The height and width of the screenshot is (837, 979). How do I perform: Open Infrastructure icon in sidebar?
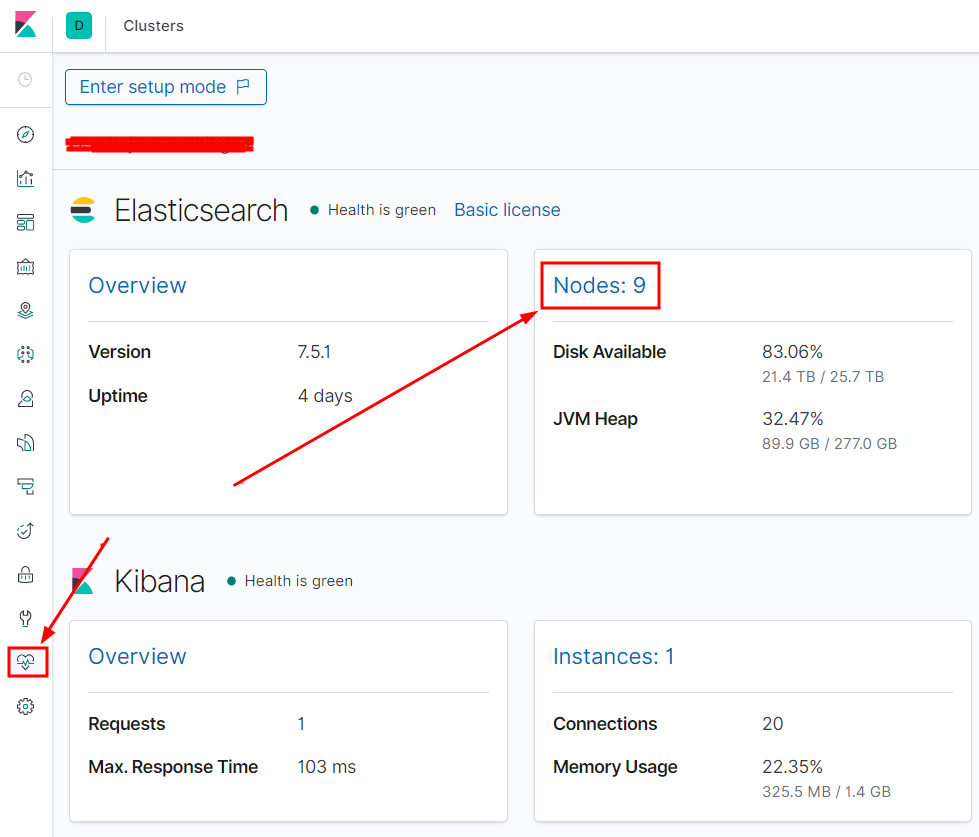(x=25, y=399)
